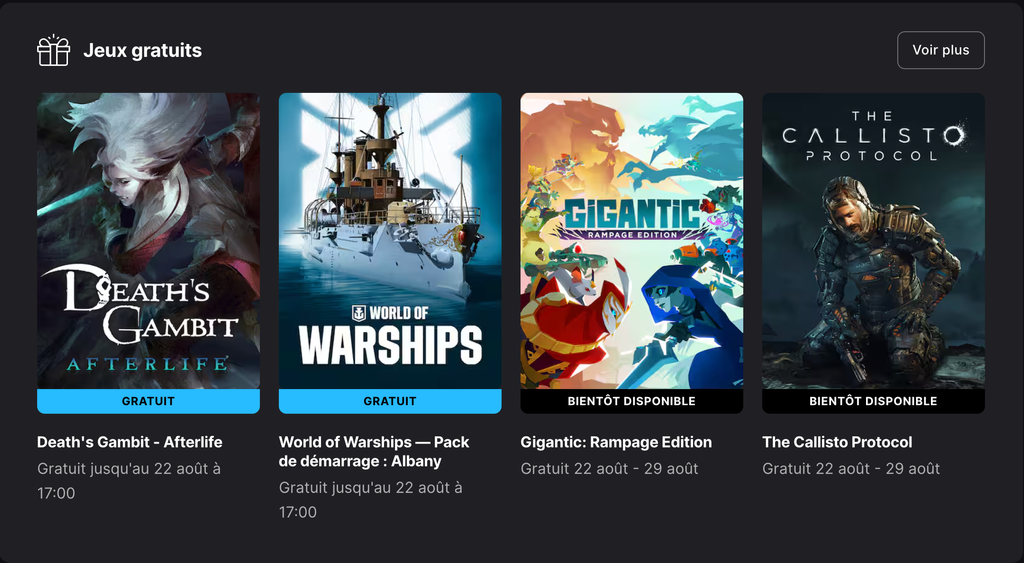
Task: Click Death's Gambit free-until date text
Action: [129, 481]
